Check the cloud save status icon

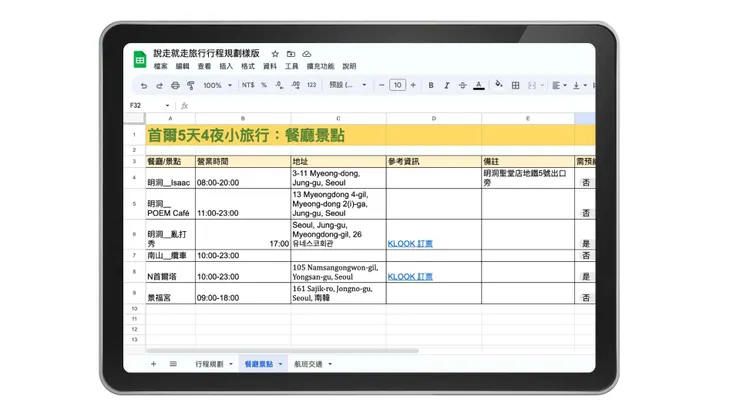[x=307, y=54]
